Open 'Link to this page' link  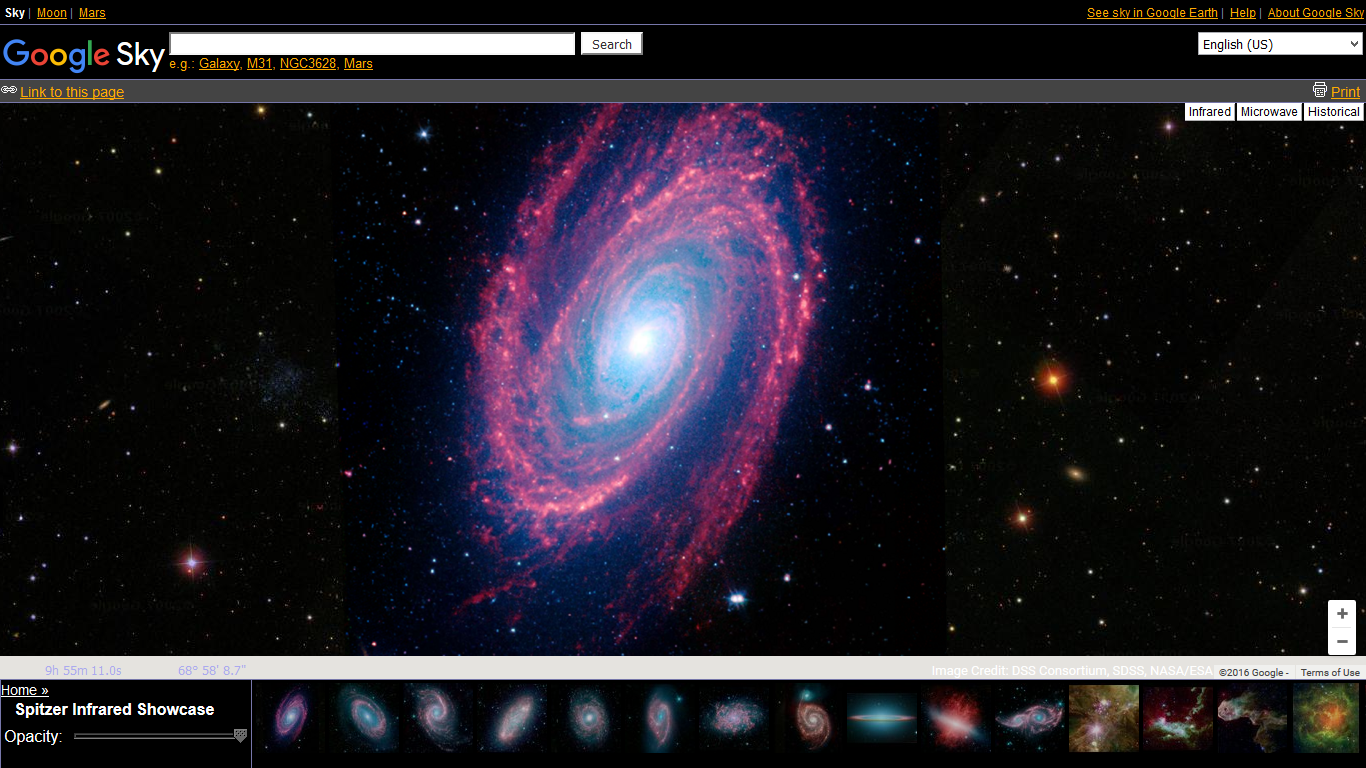point(72,92)
